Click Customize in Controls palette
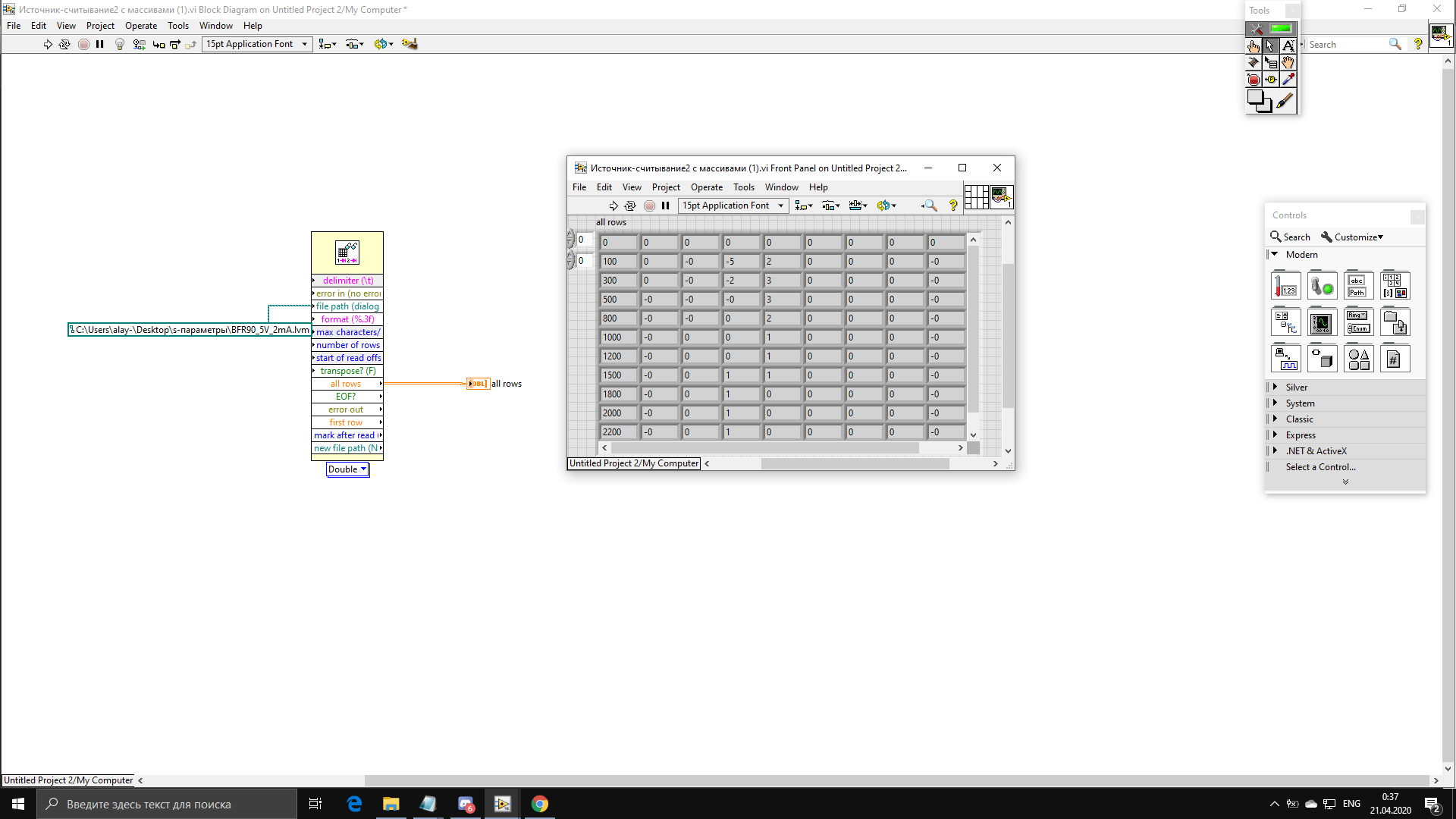The image size is (1456, 819). (x=1352, y=237)
